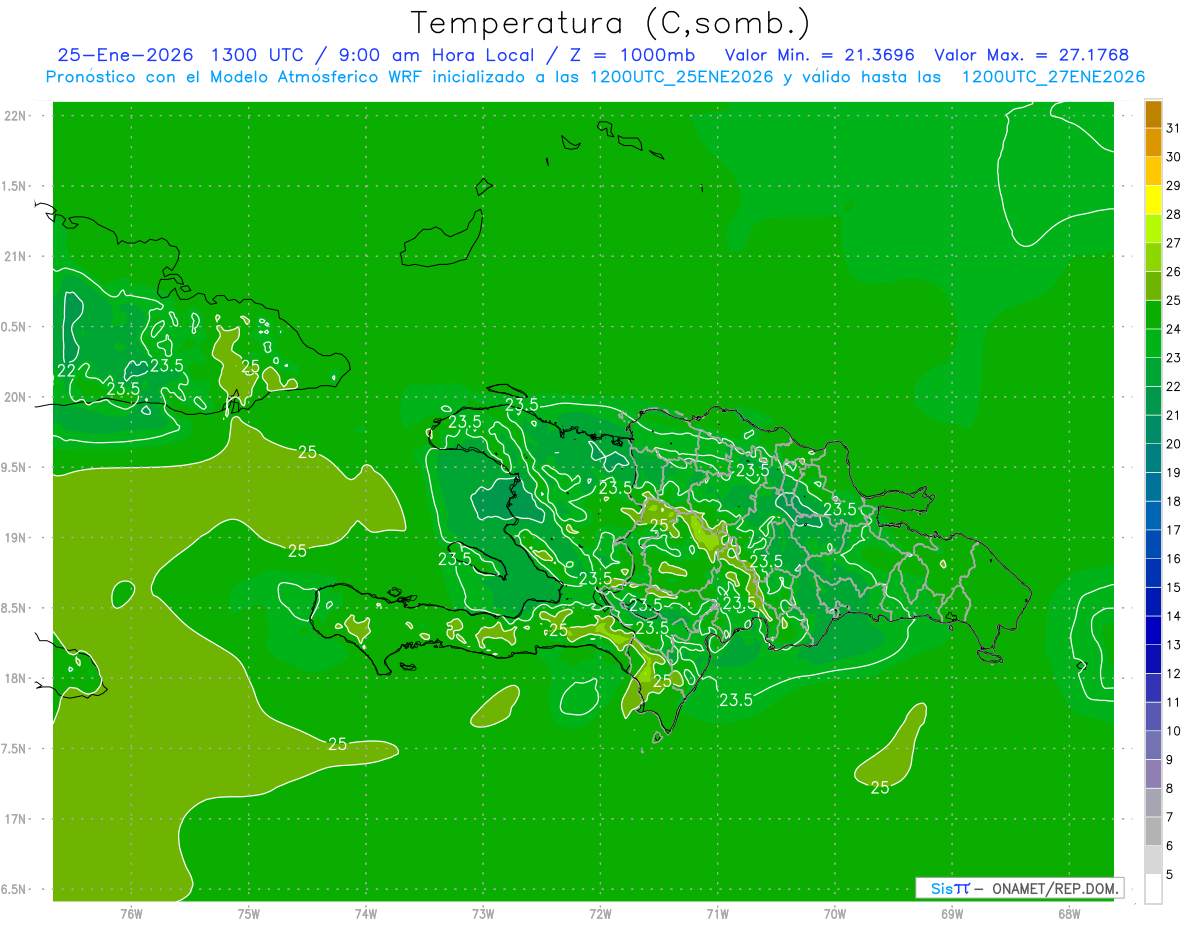The width and height of the screenshot is (1200, 927).
Task: Select the "28" label on the color scale
Action: click(1174, 214)
